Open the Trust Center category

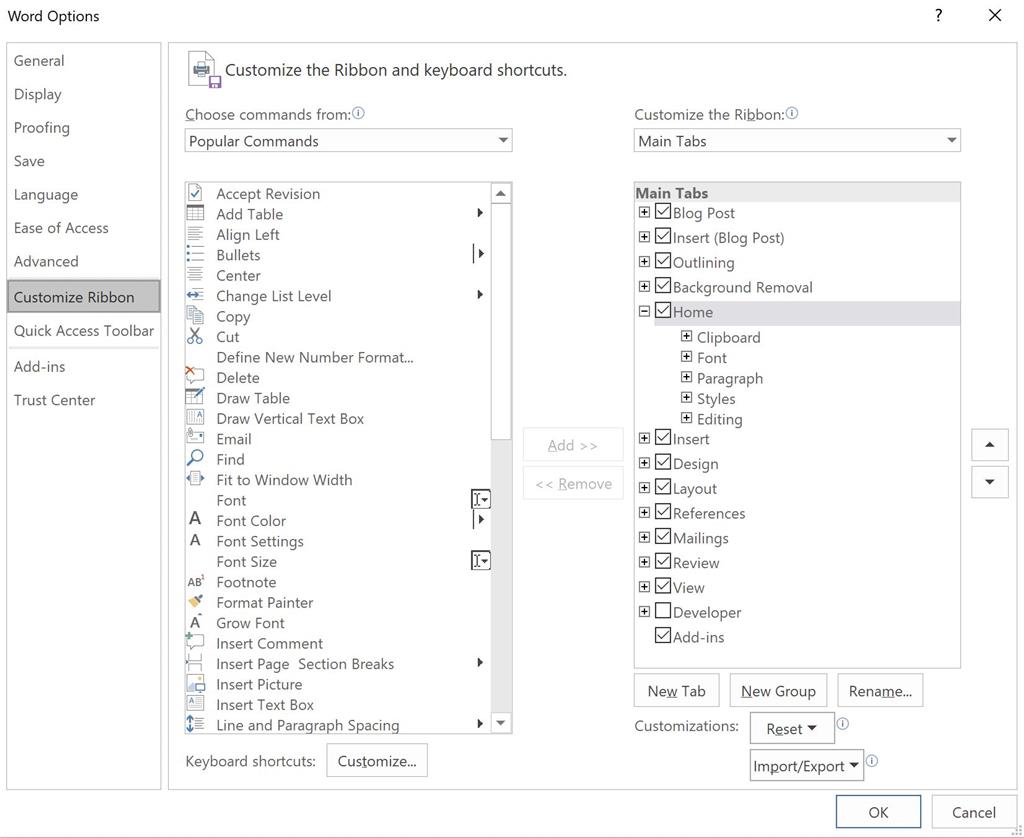point(84,400)
